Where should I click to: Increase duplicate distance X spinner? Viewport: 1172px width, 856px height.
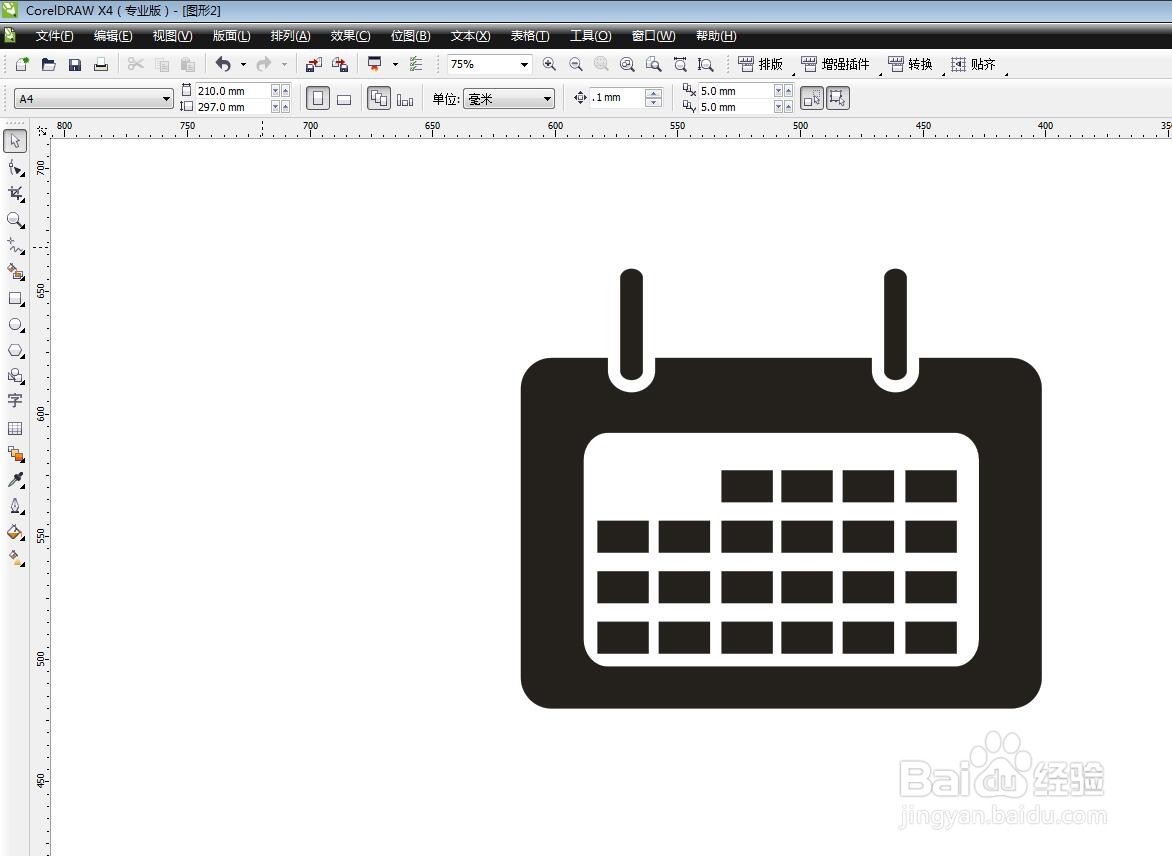[x=788, y=90]
